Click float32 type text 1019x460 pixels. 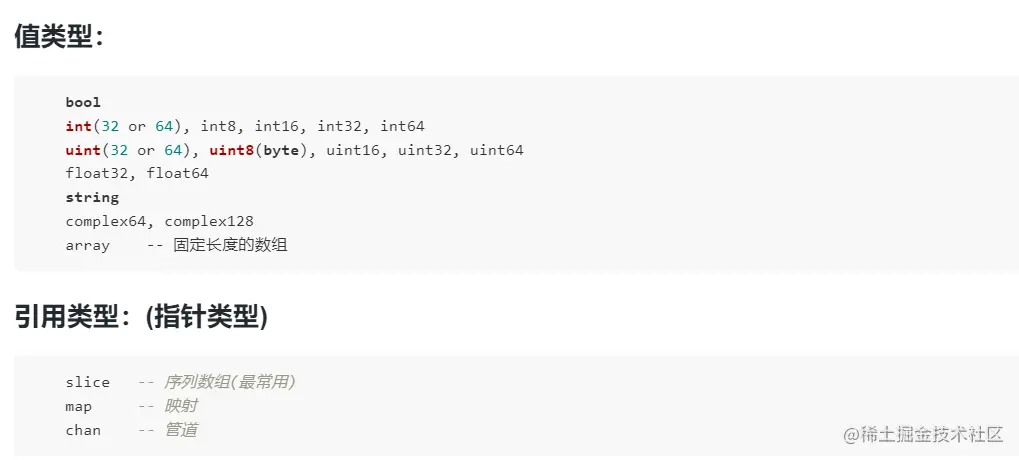click(100, 173)
